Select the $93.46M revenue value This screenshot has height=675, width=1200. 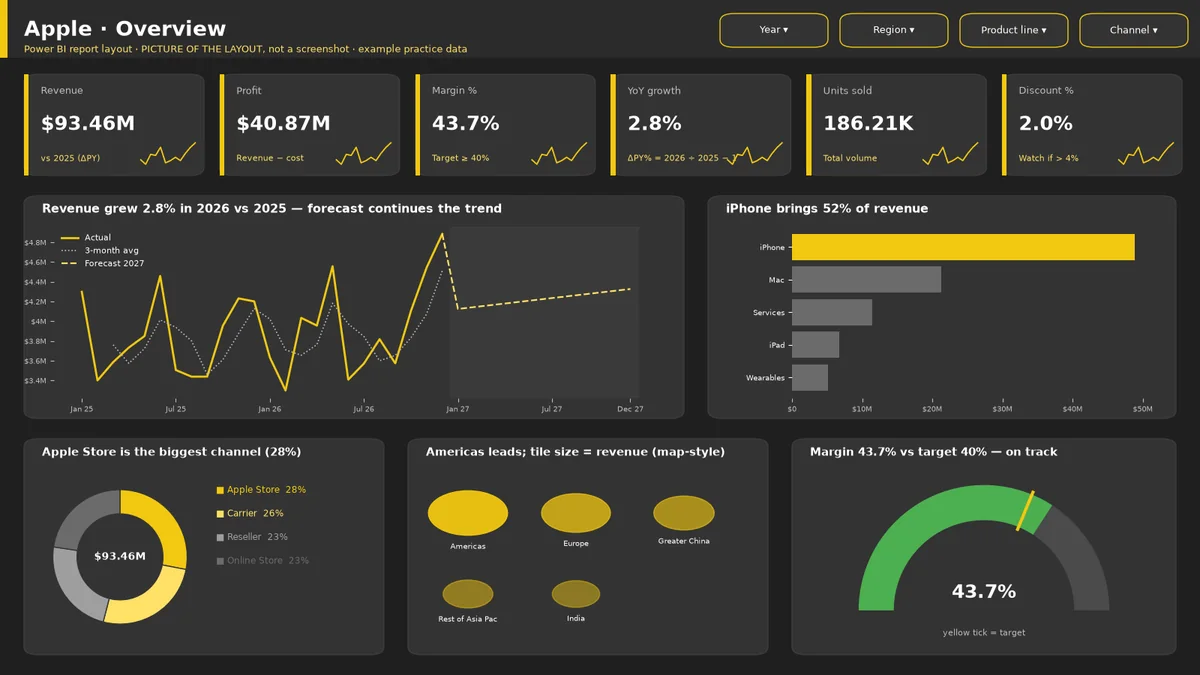[88, 124]
